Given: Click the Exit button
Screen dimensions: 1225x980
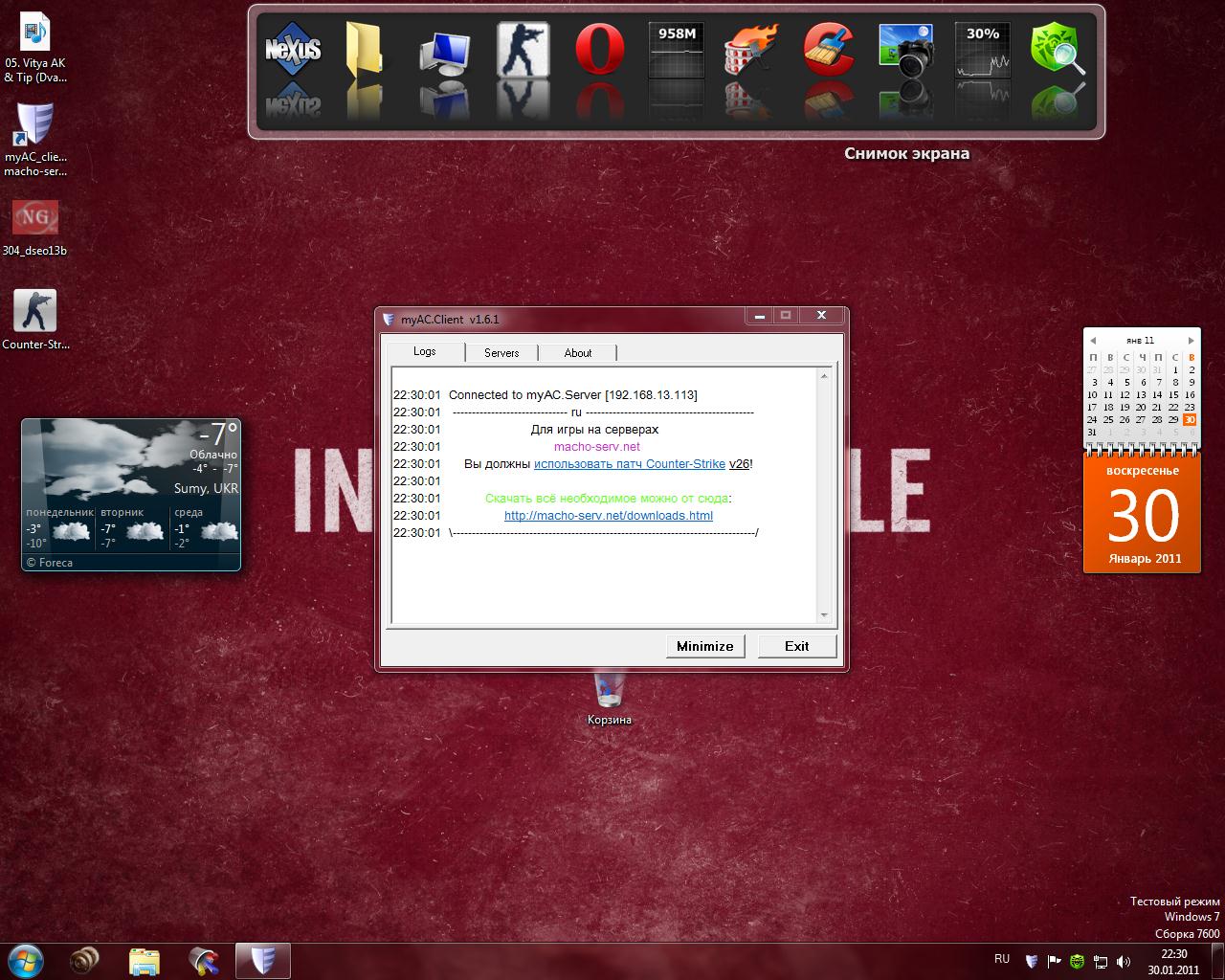Looking at the screenshot, I should point(796,646).
